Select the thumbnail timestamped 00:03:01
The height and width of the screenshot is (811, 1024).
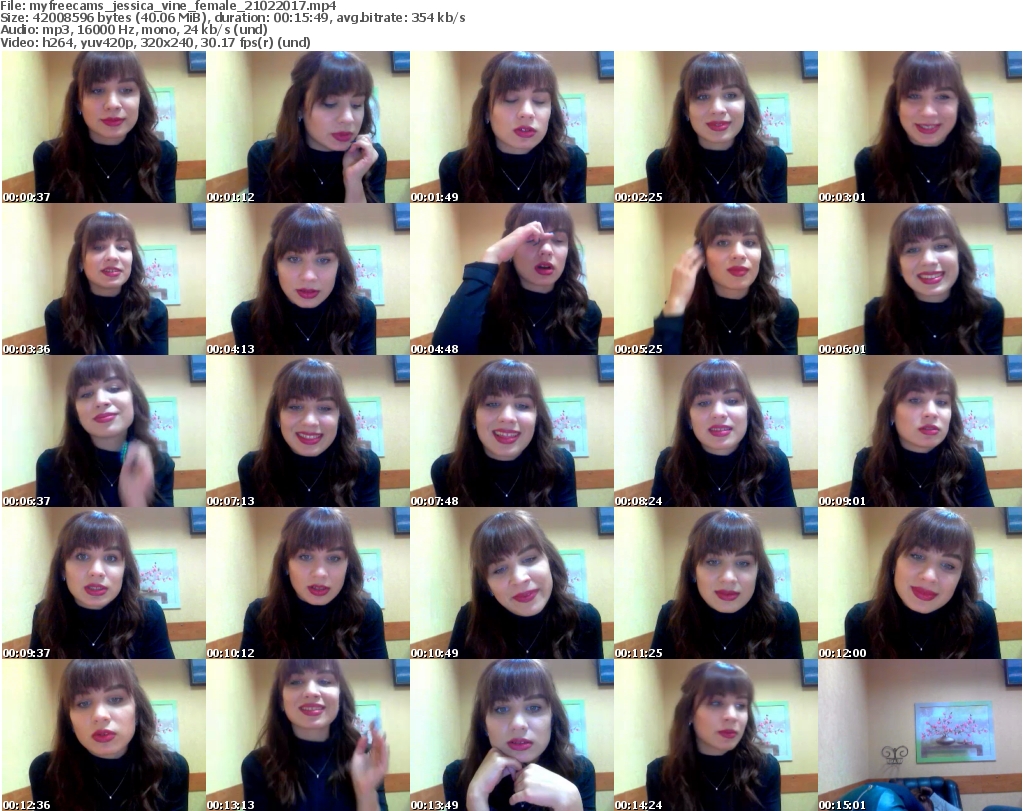920,127
